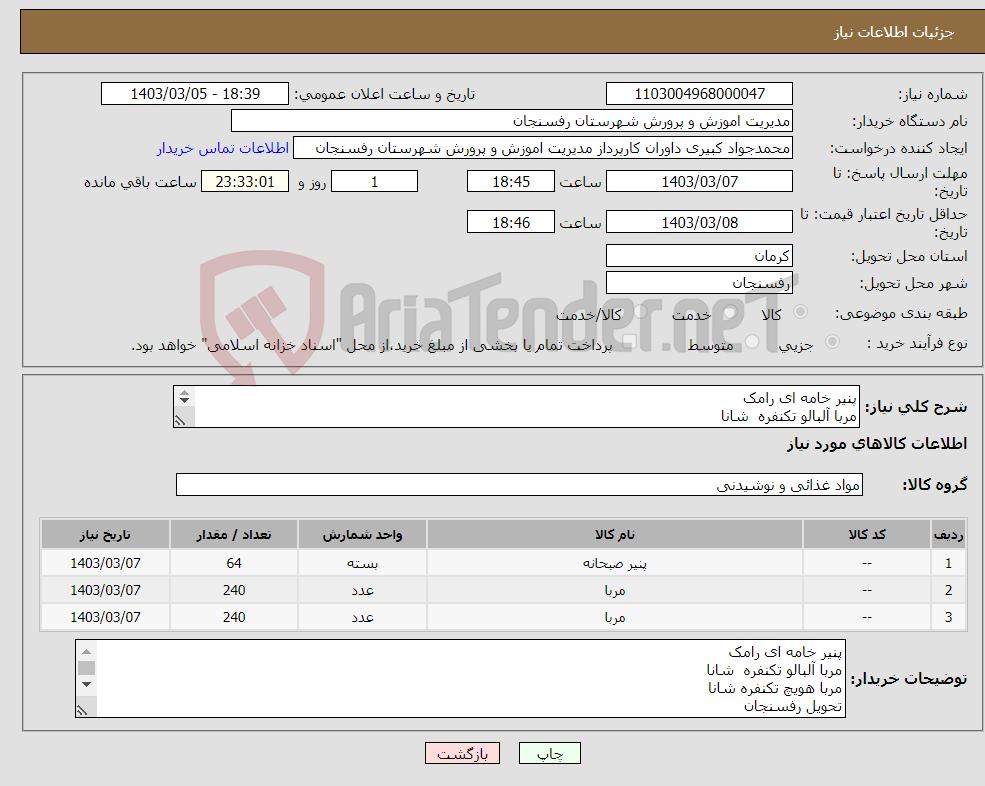Click the remaining days field showing 1

(374, 182)
